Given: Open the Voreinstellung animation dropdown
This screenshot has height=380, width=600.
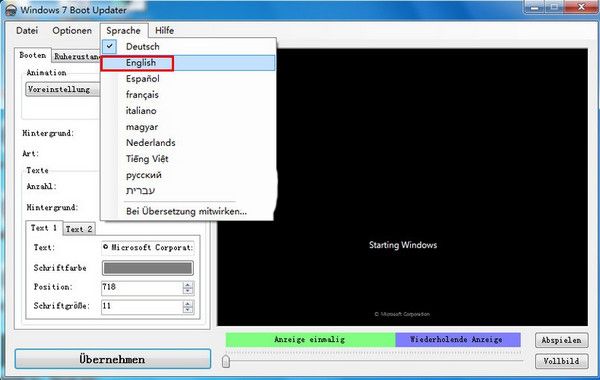Looking at the screenshot, I should point(63,90).
